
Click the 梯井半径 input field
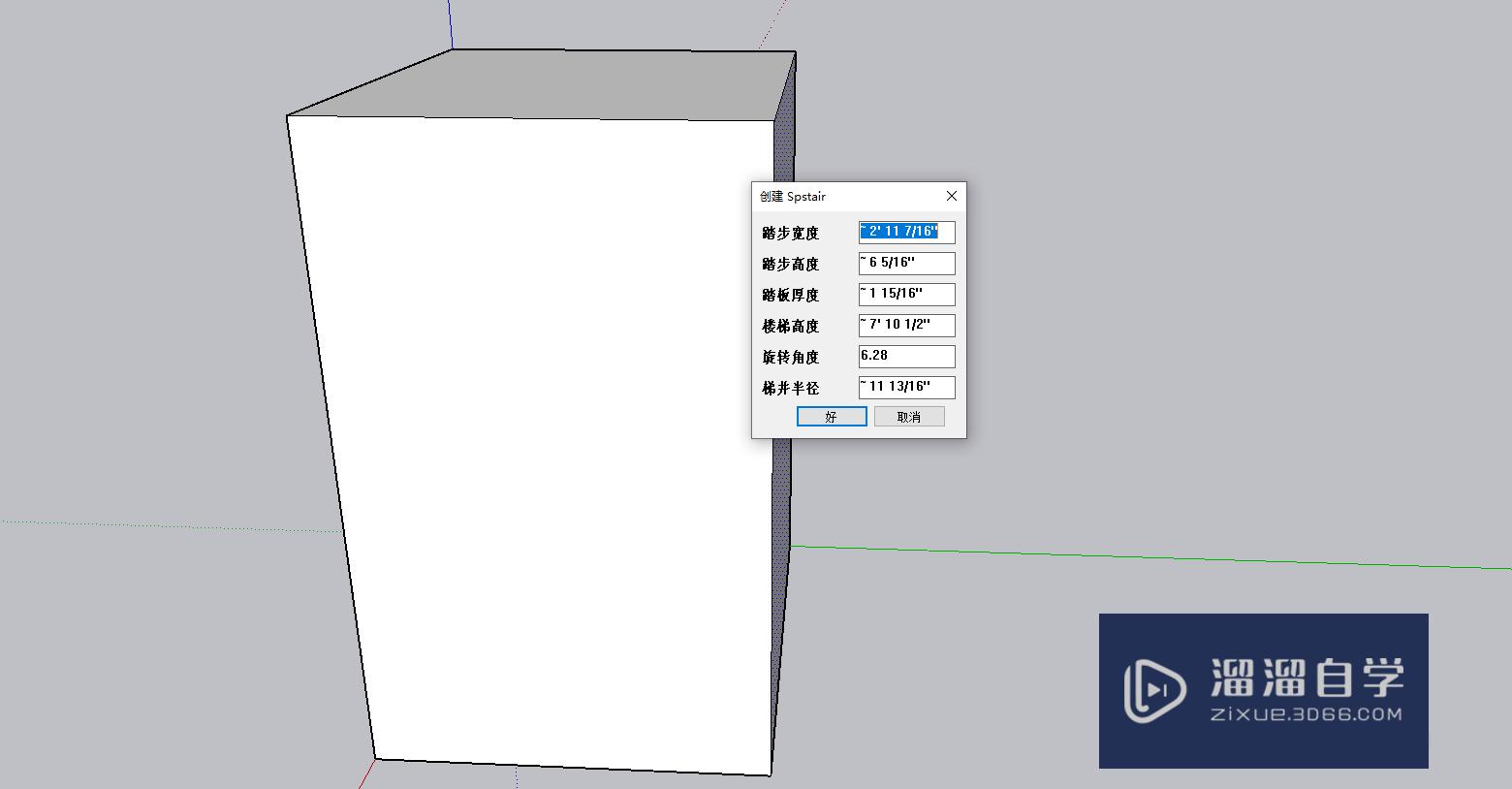pos(906,388)
